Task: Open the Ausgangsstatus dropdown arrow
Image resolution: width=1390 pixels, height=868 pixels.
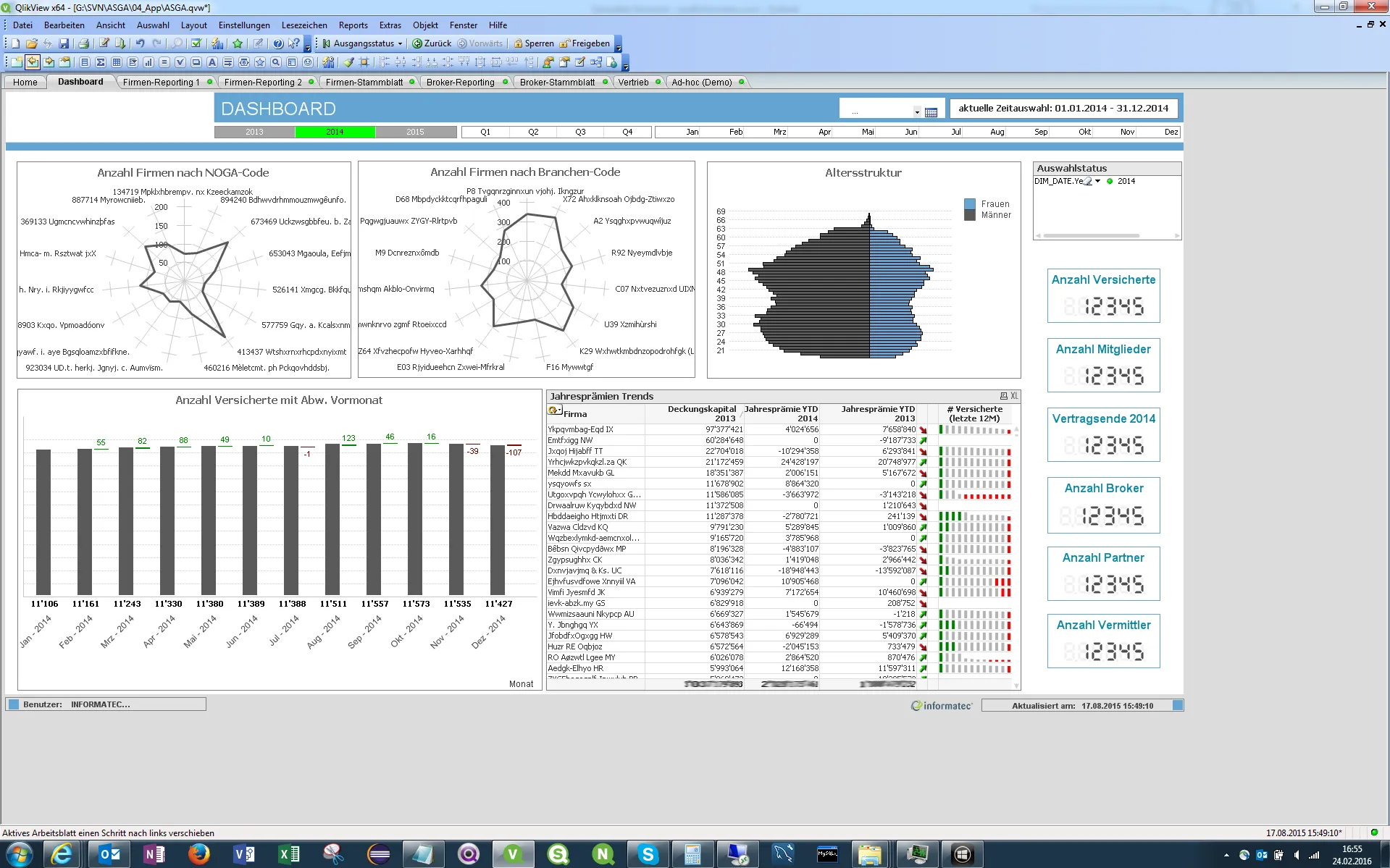Action: point(400,43)
